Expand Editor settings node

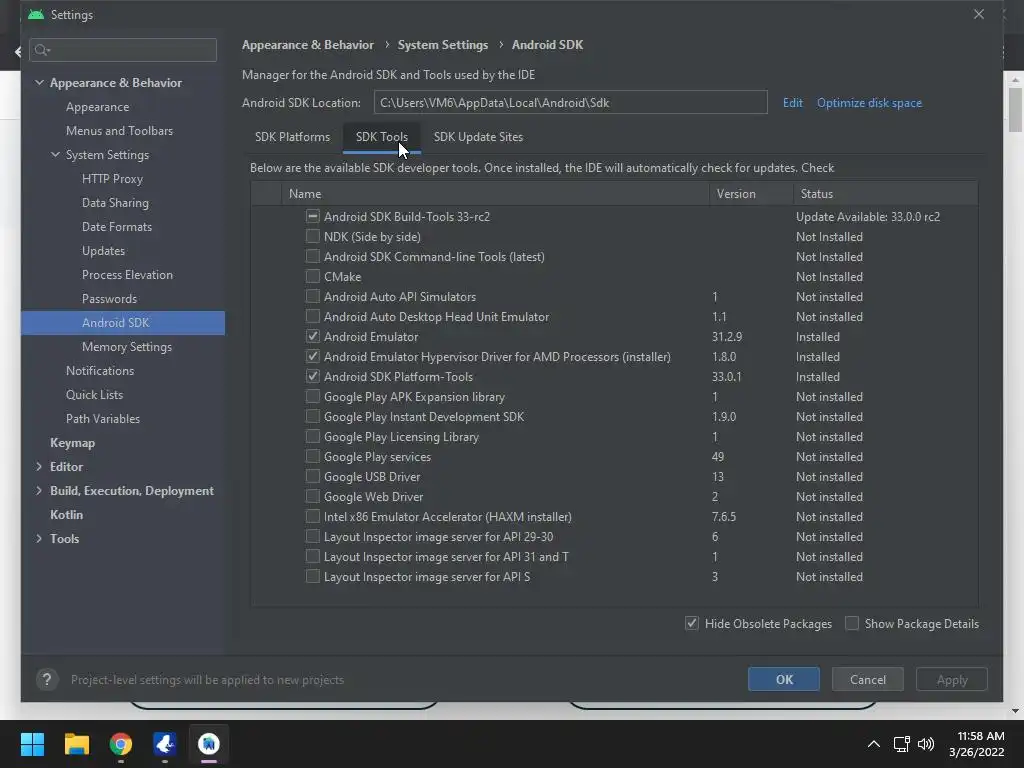click(39, 466)
